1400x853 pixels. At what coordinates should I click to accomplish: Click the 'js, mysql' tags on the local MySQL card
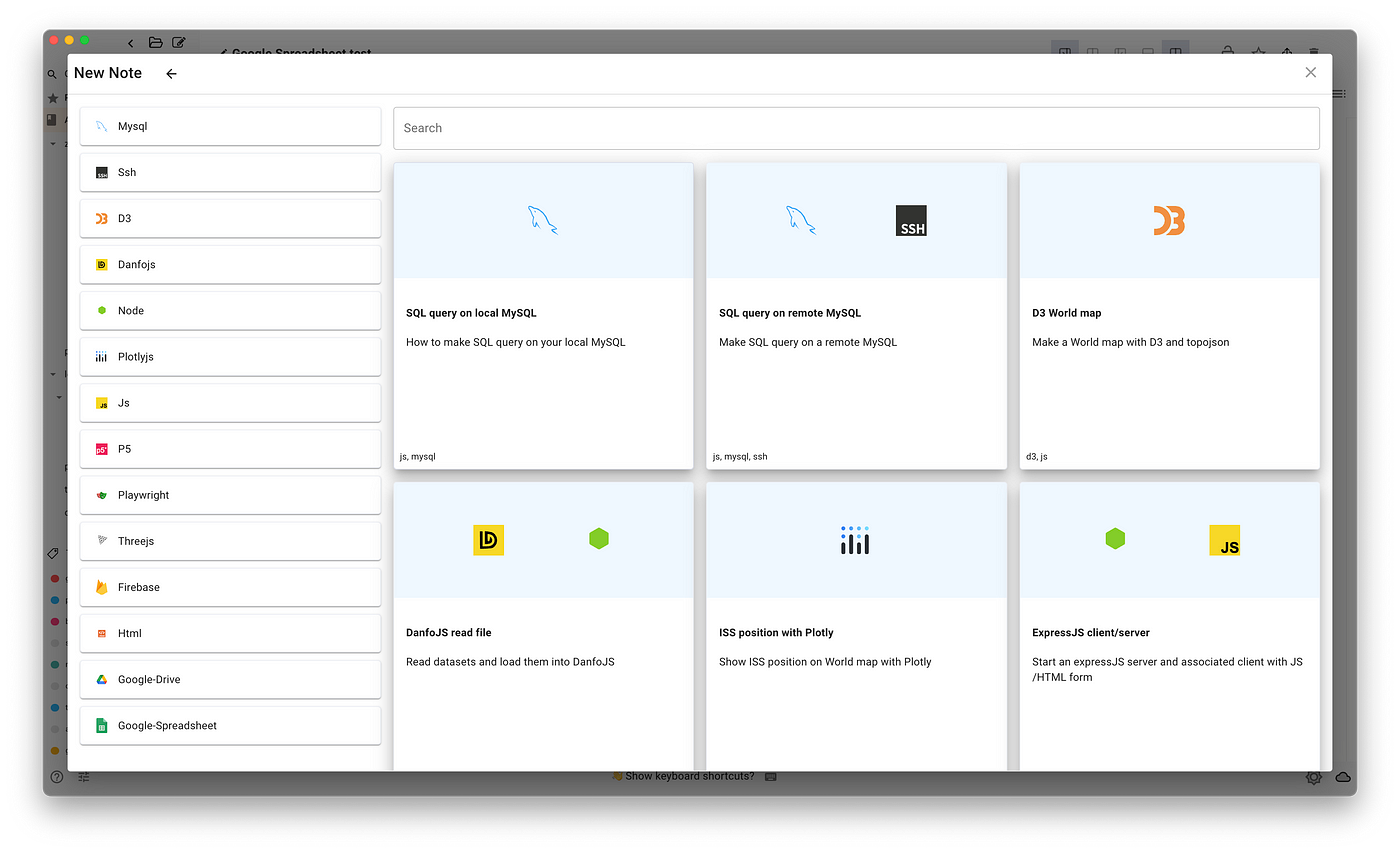(x=418, y=457)
